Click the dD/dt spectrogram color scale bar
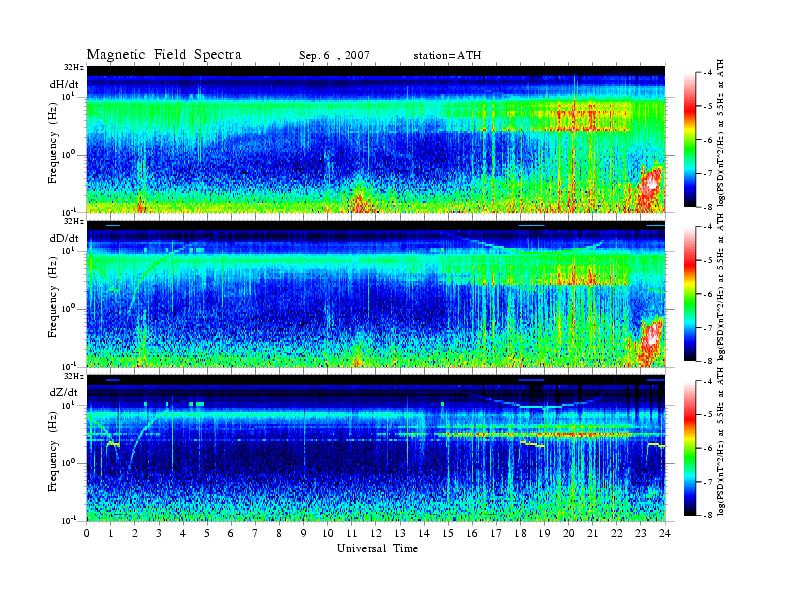 tap(690, 294)
